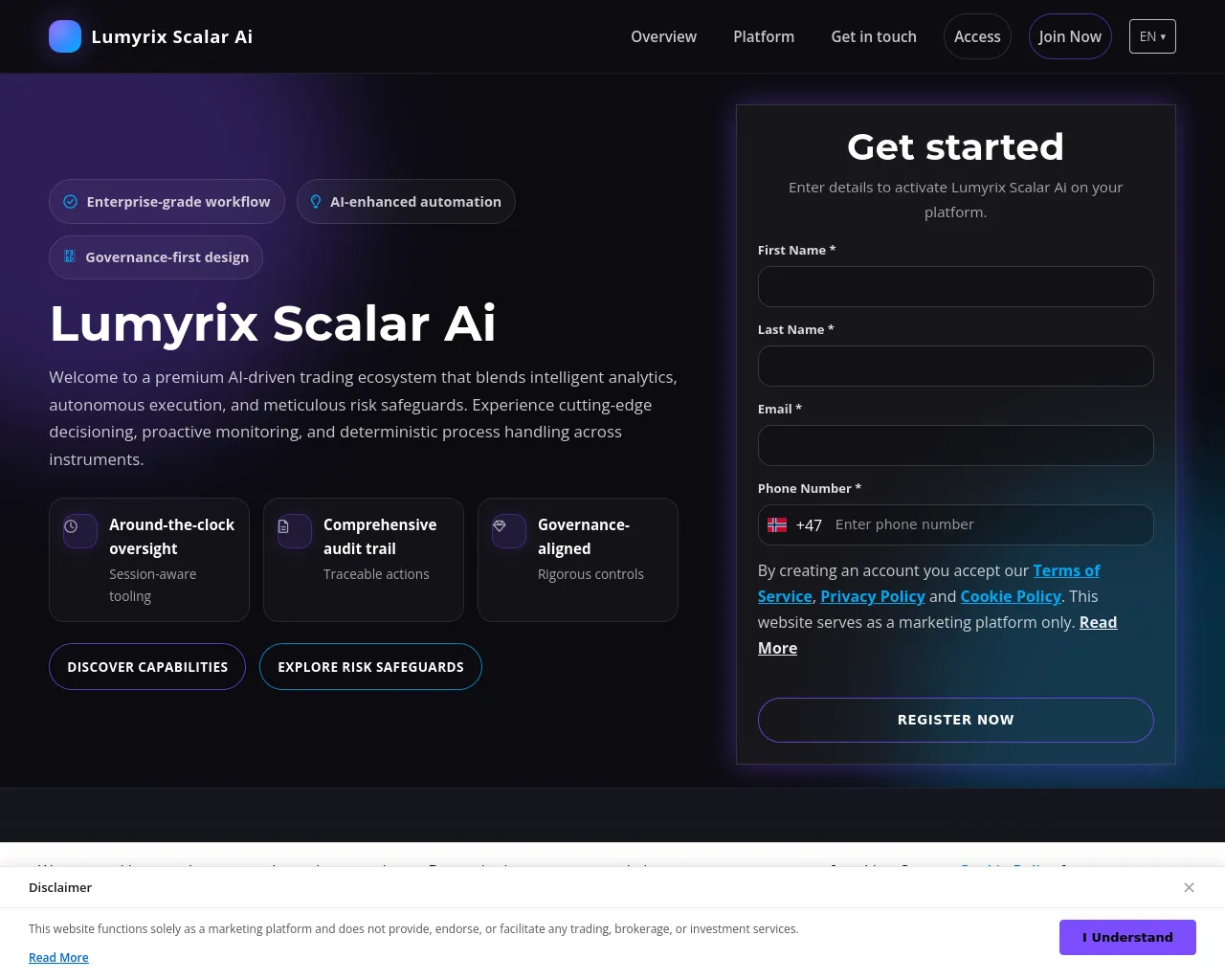Open the Privacy Policy link
The image size is (1225, 980).
(x=873, y=596)
